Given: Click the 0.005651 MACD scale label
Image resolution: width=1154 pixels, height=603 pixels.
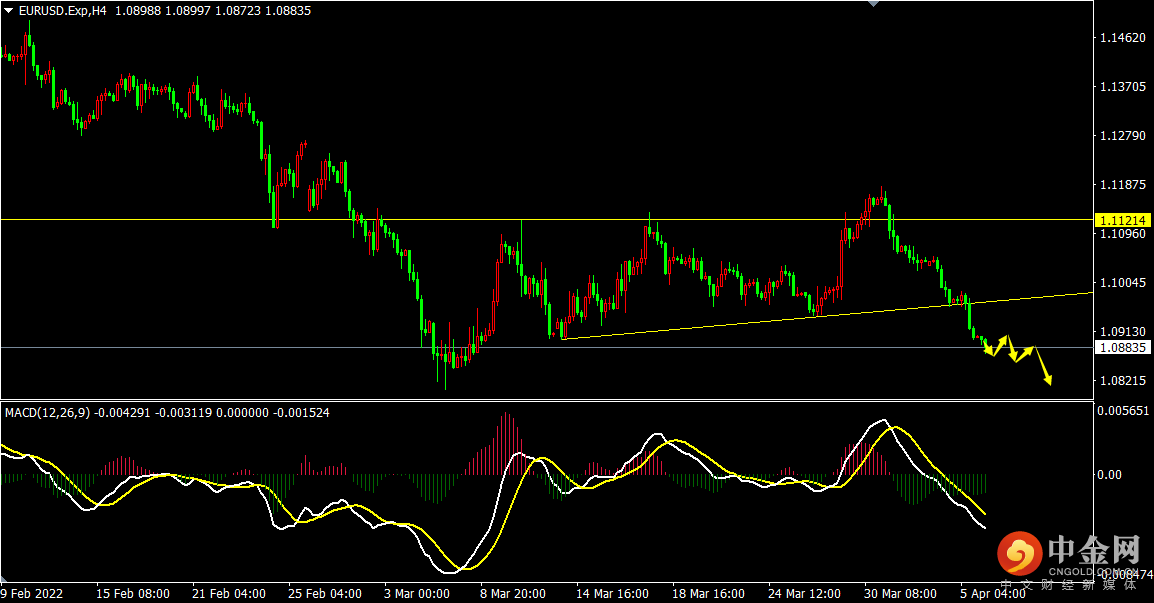Looking at the screenshot, I should pyautogui.click(x=1122, y=411).
